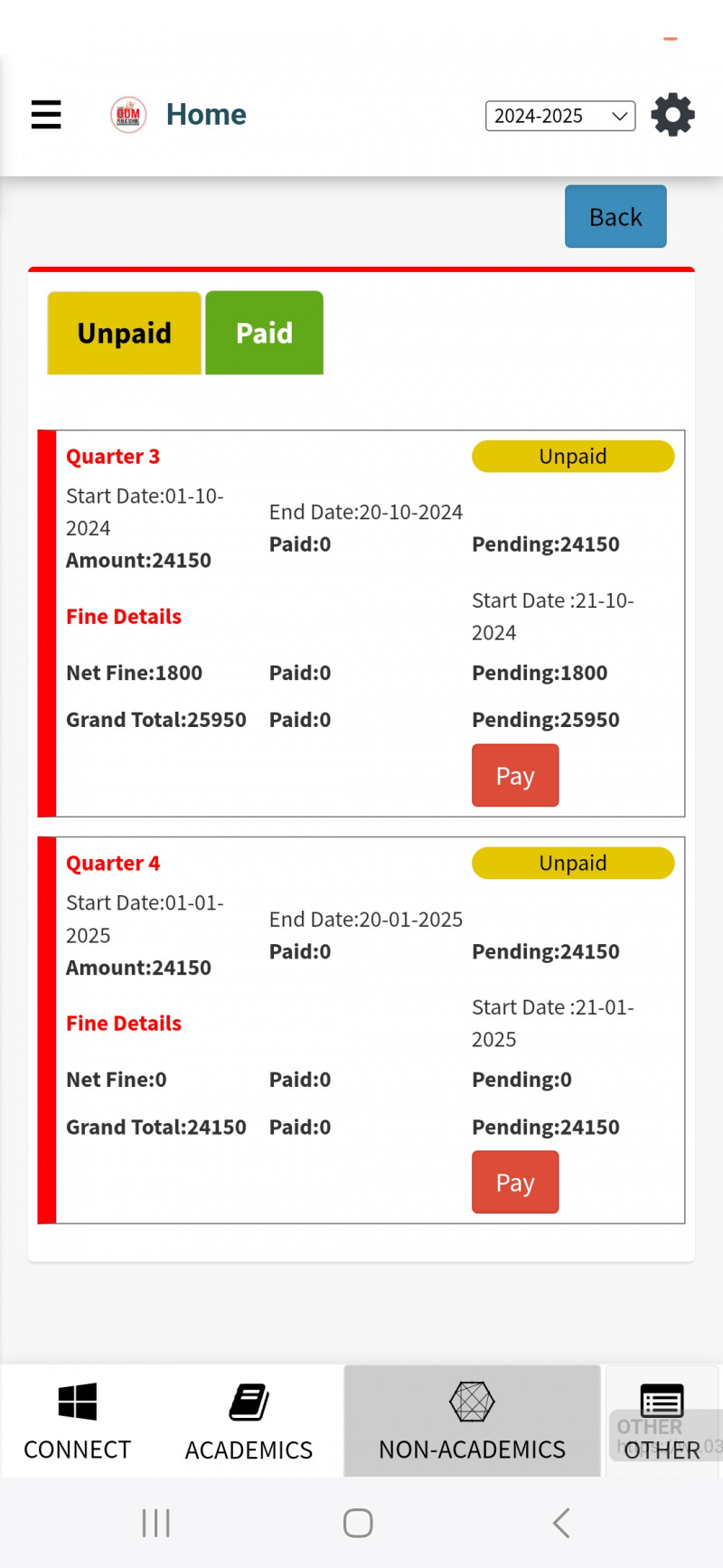
Task: Expand the 2024-2025 session dropdown
Action: click(x=560, y=116)
